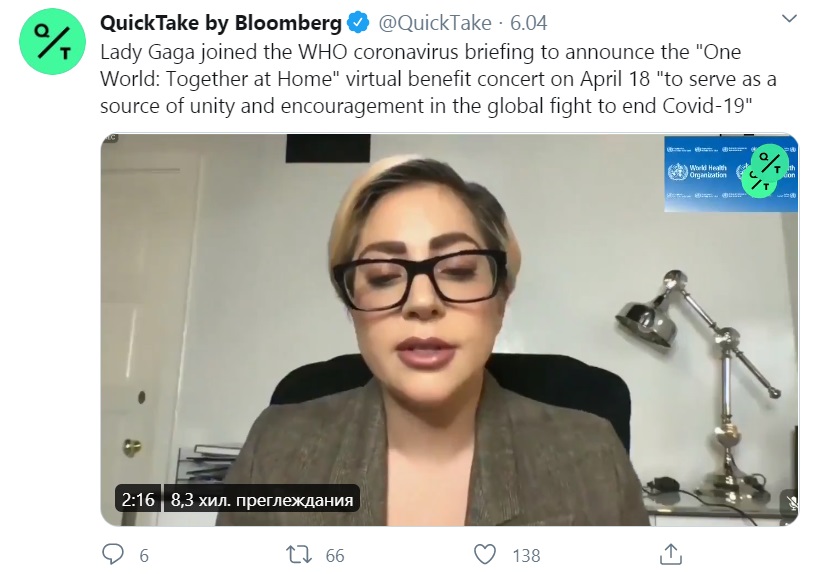Click the retweet count 66

pyautogui.click(x=335, y=555)
